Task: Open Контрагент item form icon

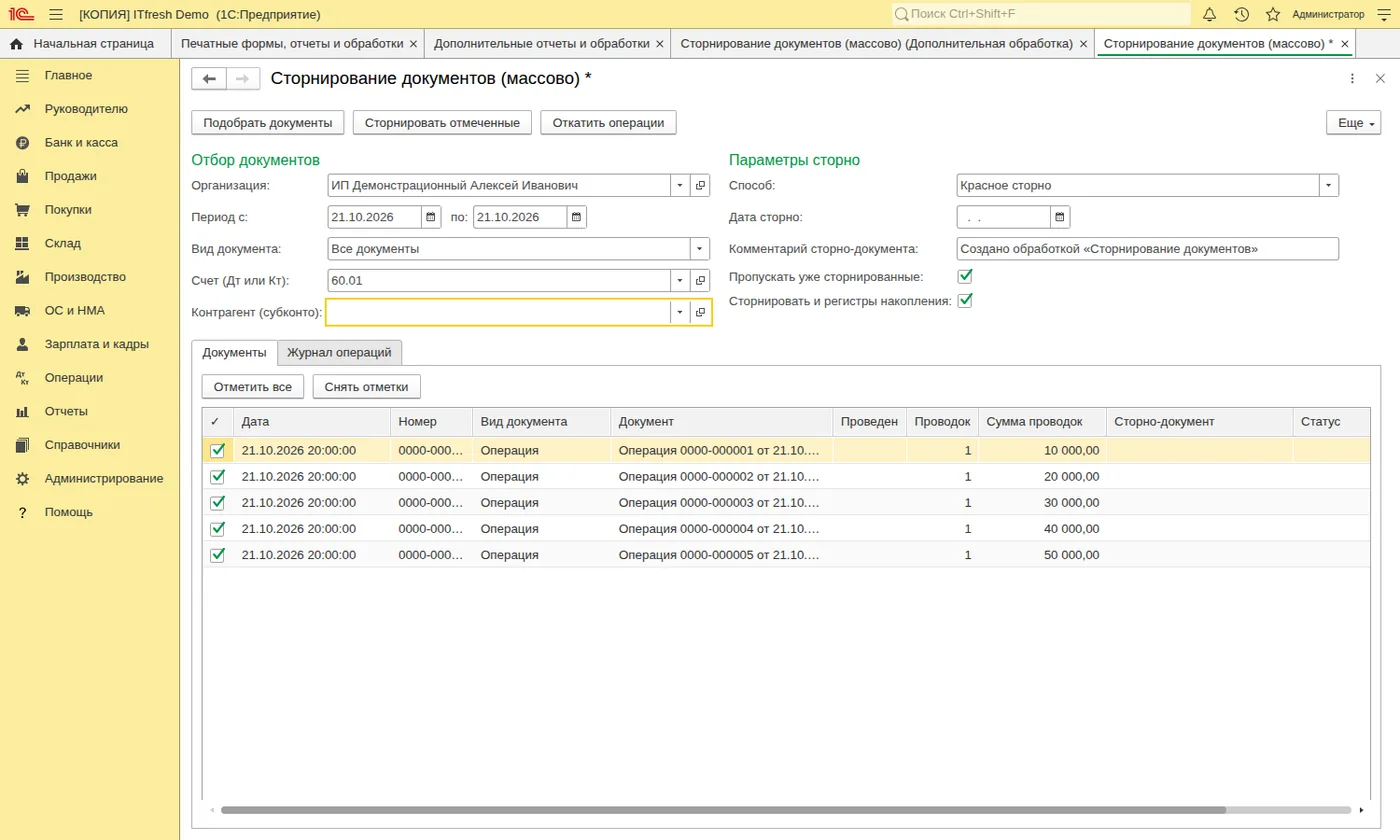Action: point(701,313)
